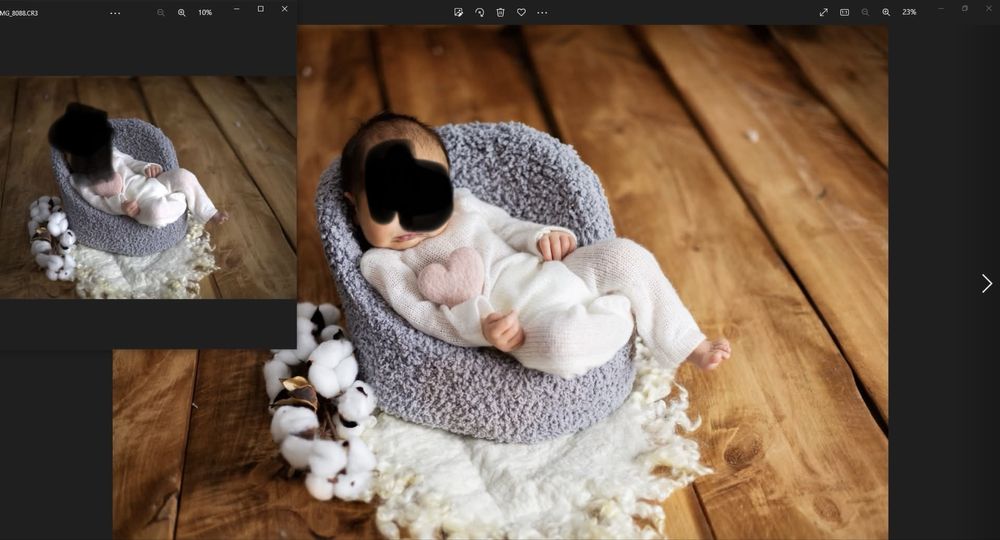1000x540 pixels.
Task: Rotate the photo in main Photos window
Action: [479, 12]
